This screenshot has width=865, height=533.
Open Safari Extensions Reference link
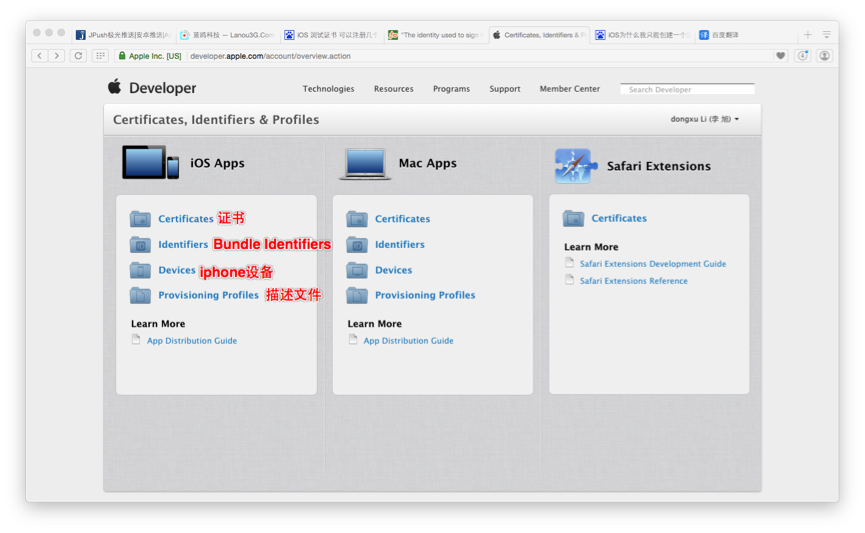pyautogui.click(x=633, y=281)
